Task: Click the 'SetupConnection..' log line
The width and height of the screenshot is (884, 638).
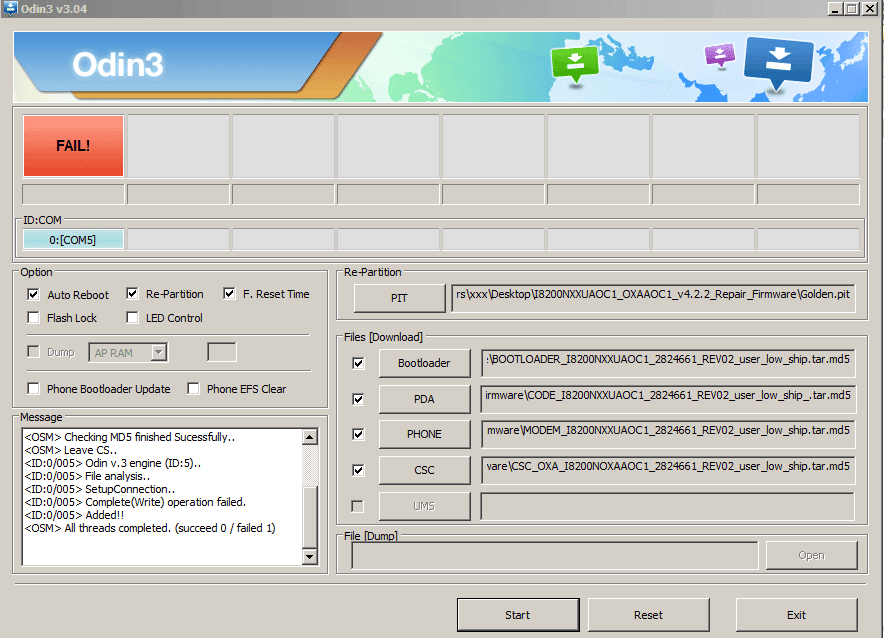Action: click(x=99, y=489)
